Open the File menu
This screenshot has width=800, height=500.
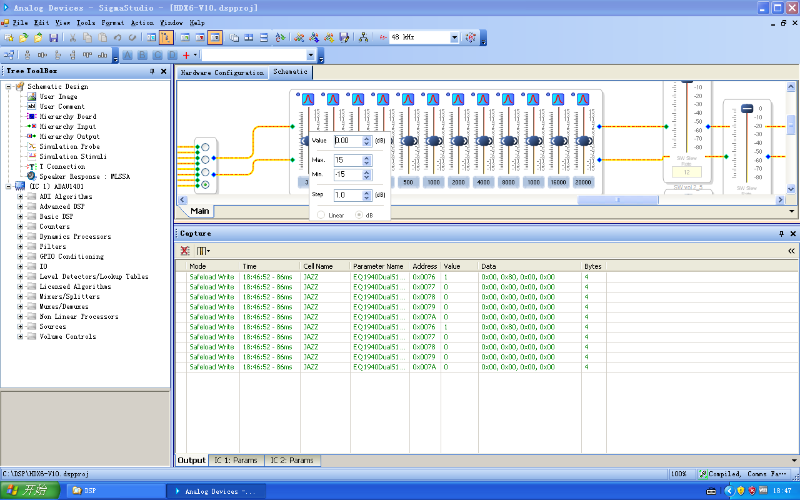tap(20, 22)
